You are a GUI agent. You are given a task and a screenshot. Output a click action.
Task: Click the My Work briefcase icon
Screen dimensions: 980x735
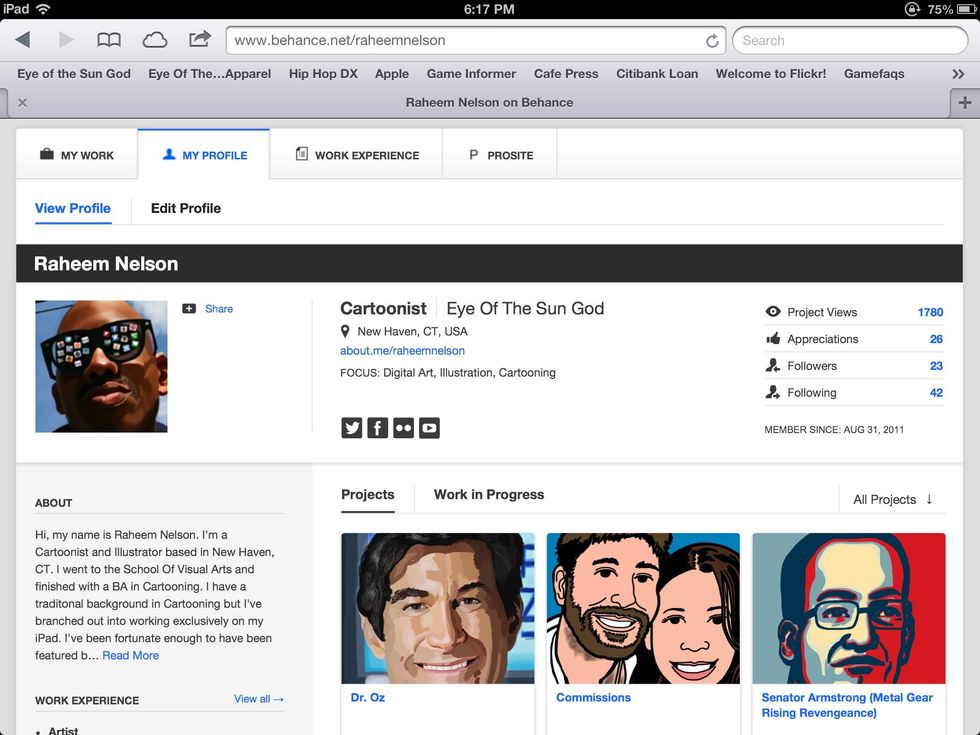47,154
